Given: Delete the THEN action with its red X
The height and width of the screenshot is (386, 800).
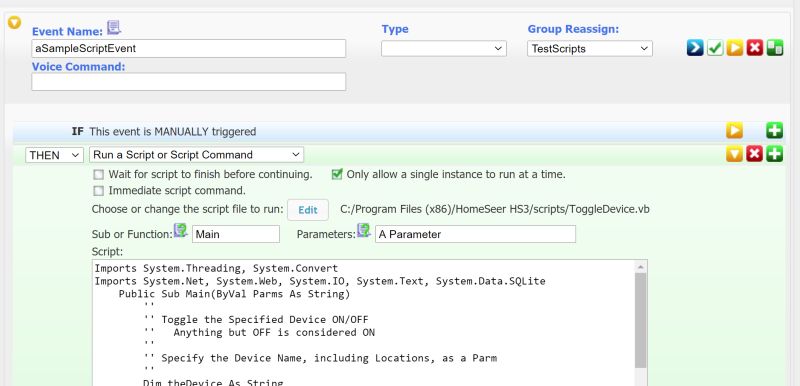Looking at the screenshot, I should click(755, 154).
